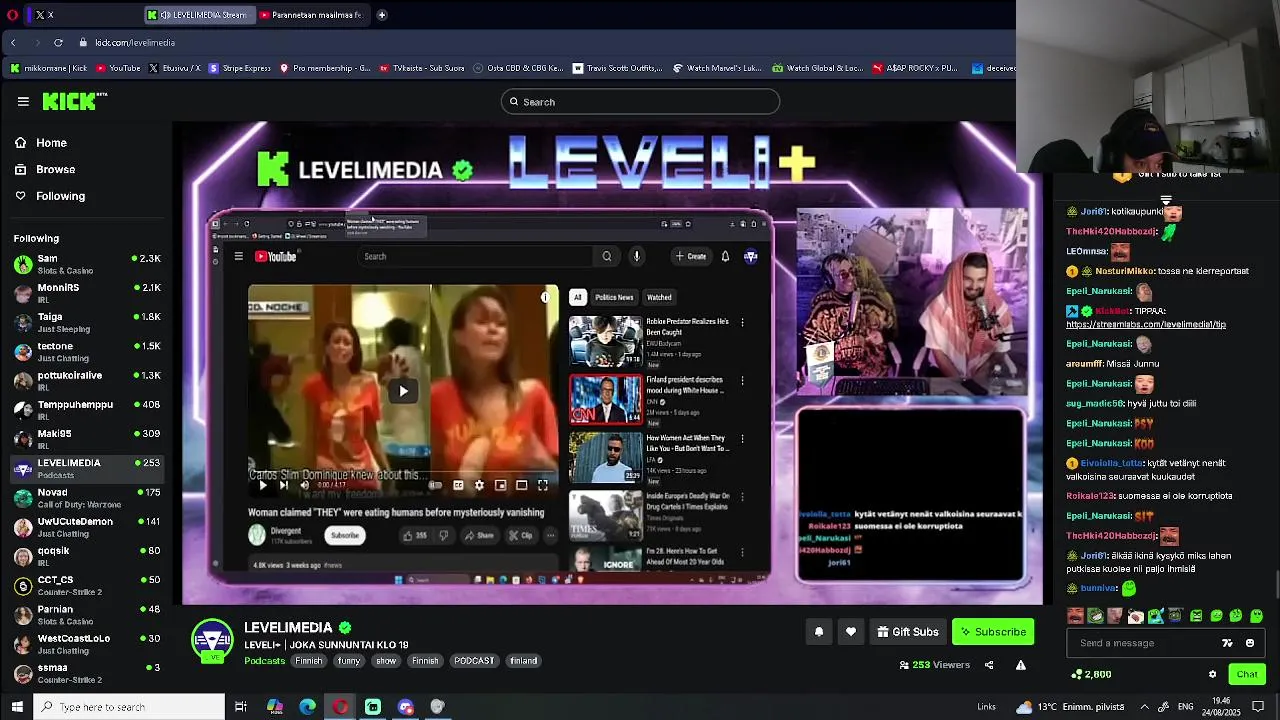Open the Stripe Express bookmark
The height and width of the screenshot is (720, 1280).
click(x=239, y=68)
